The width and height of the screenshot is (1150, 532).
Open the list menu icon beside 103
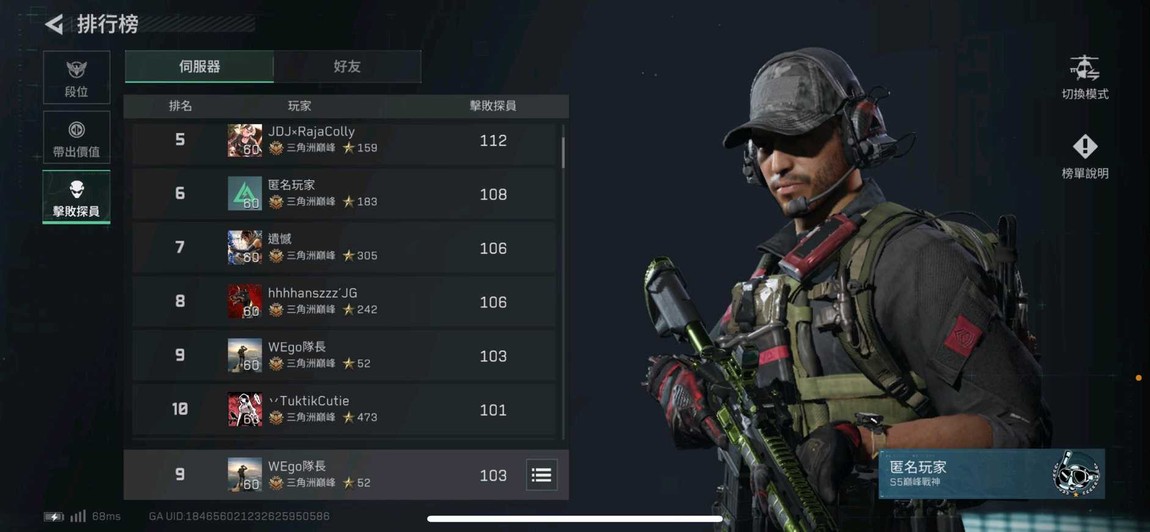tap(541, 475)
